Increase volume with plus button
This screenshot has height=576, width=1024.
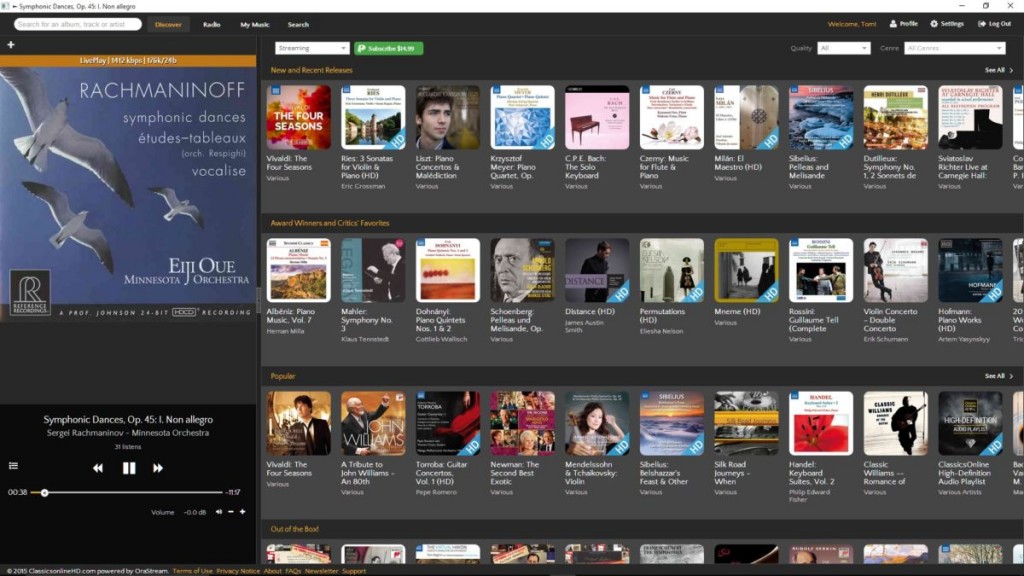tap(242, 512)
